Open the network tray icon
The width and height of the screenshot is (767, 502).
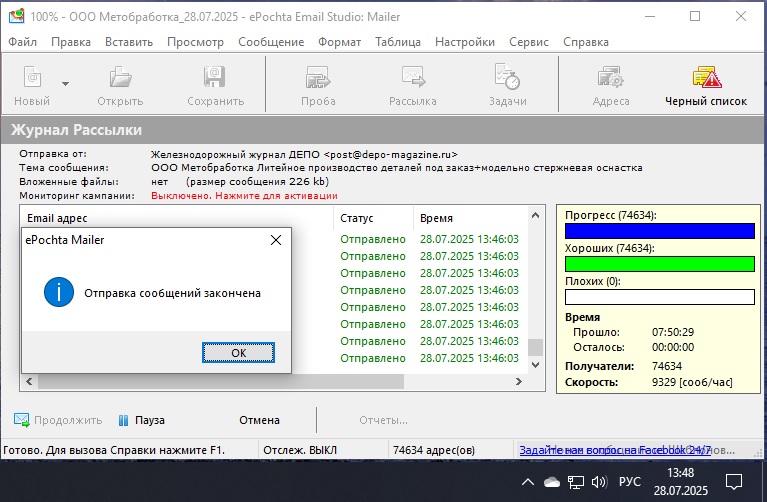[x=576, y=482]
